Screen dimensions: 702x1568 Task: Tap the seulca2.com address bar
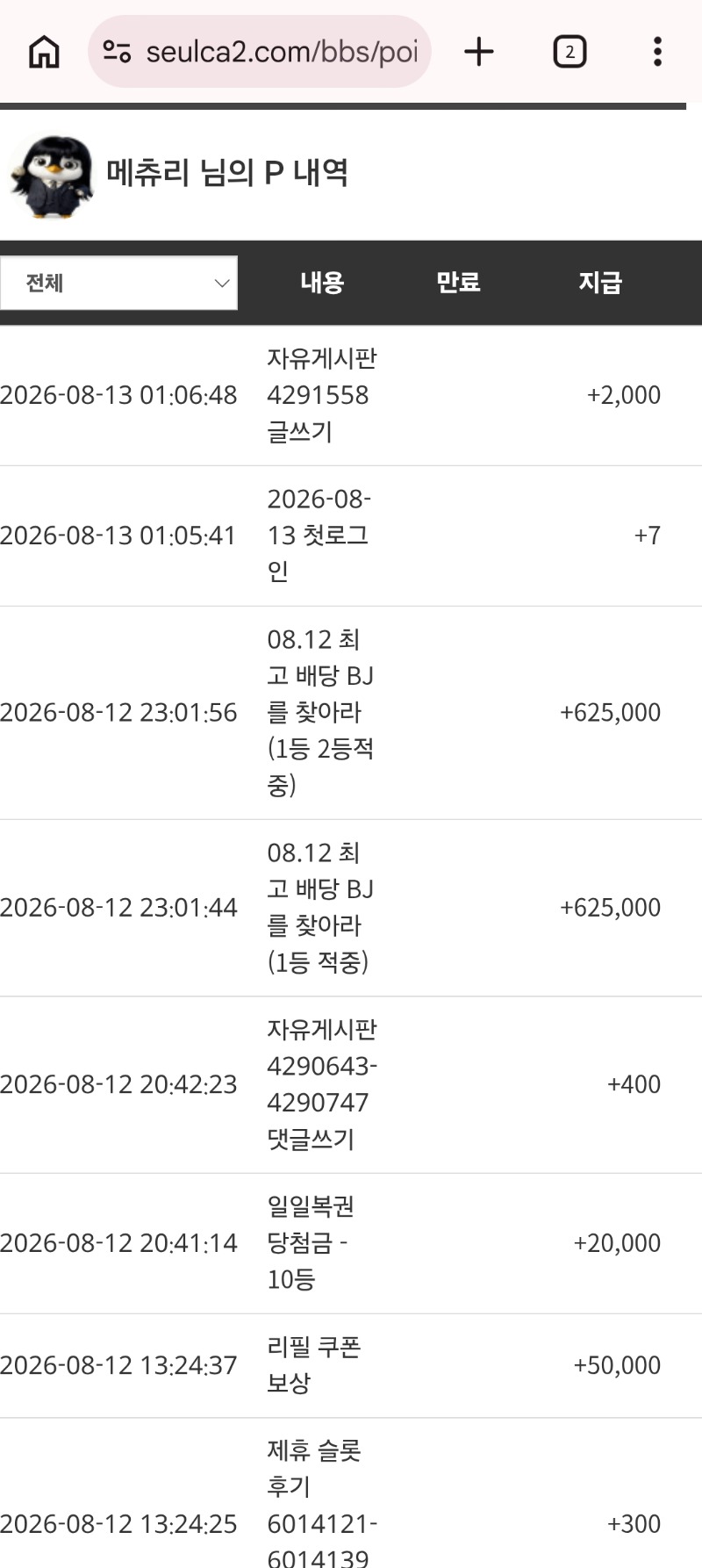[260, 52]
